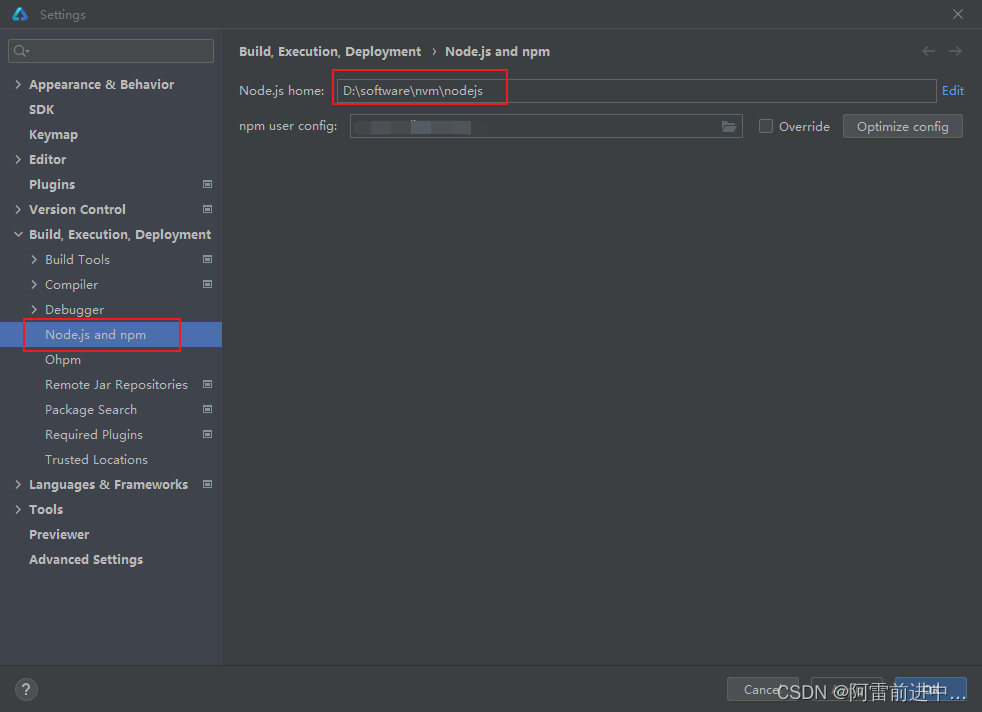Click project-level icon beside Package Search
982x712 pixels.
point(207,410)
